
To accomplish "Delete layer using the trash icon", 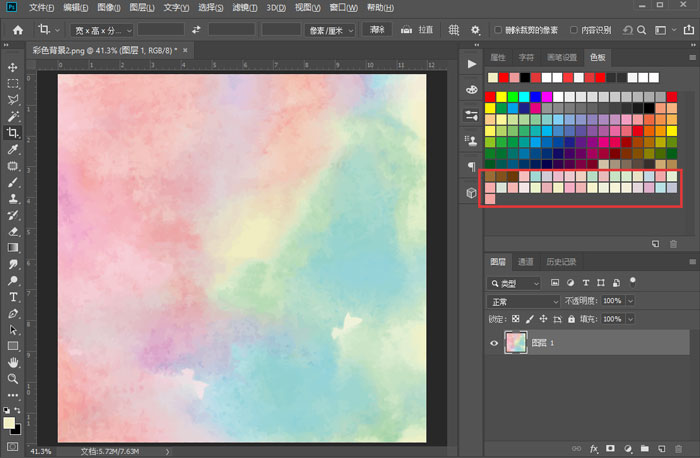I will click(x=679, y=449).
